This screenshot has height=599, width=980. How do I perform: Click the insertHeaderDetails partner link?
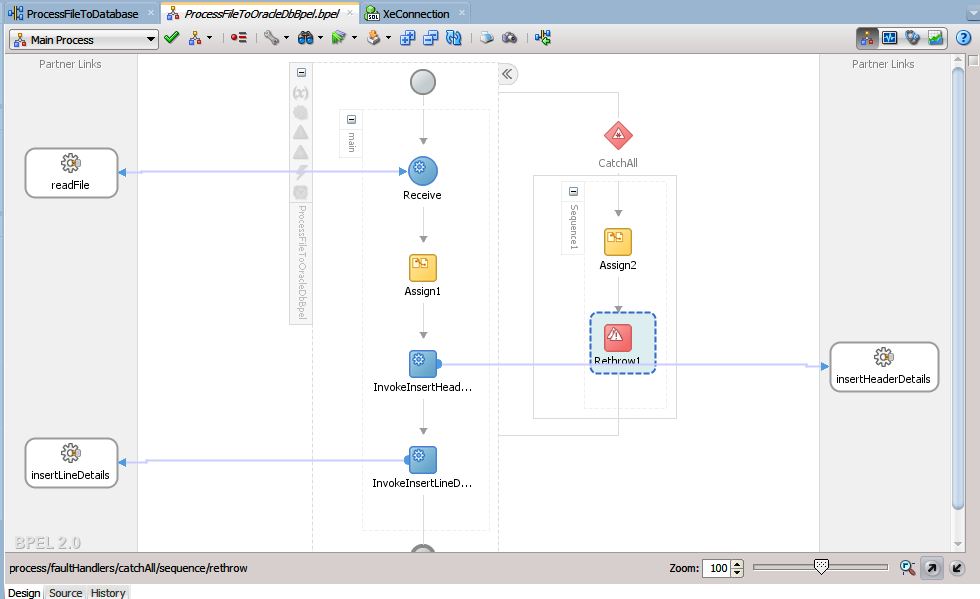tap(884, 366)
